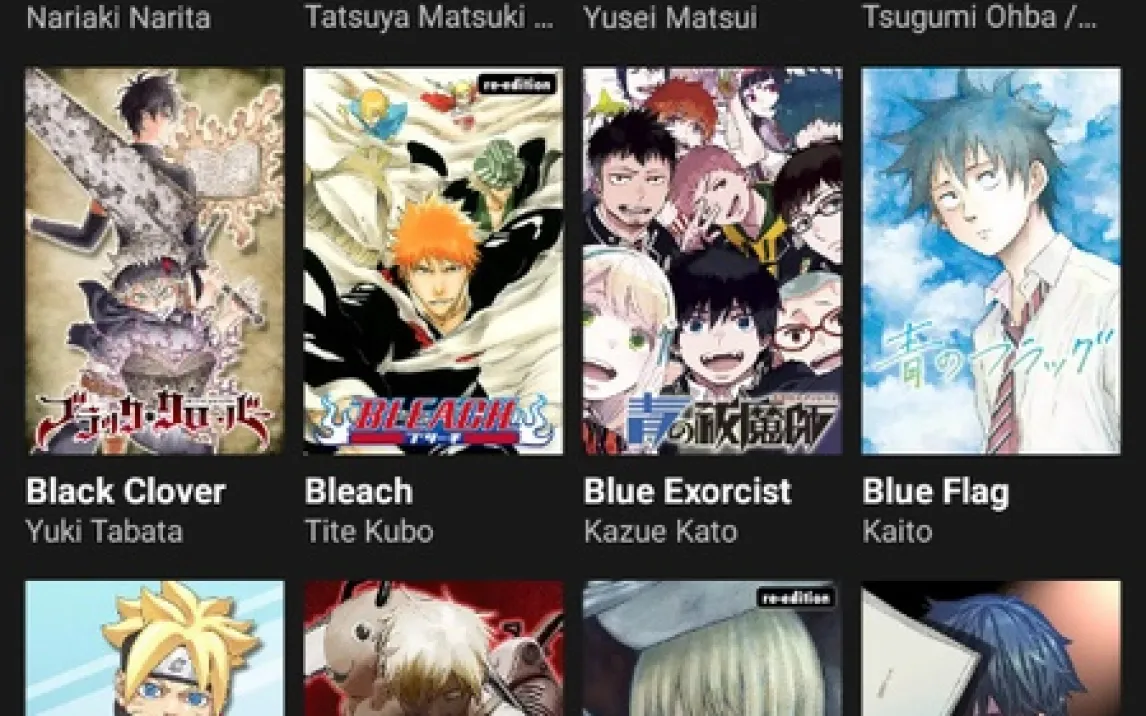Select author Yusei Matsui
Image resolution: width=1146 pixels, height=716 pixels.
click(671, 18)
